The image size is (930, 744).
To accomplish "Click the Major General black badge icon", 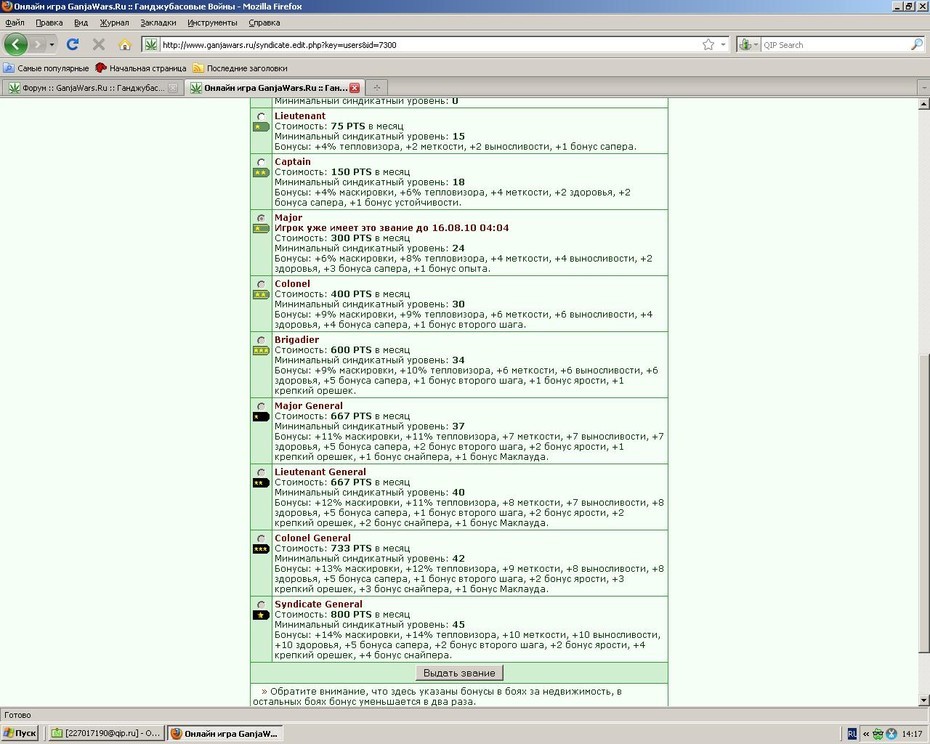I will [x=261, y=417].
